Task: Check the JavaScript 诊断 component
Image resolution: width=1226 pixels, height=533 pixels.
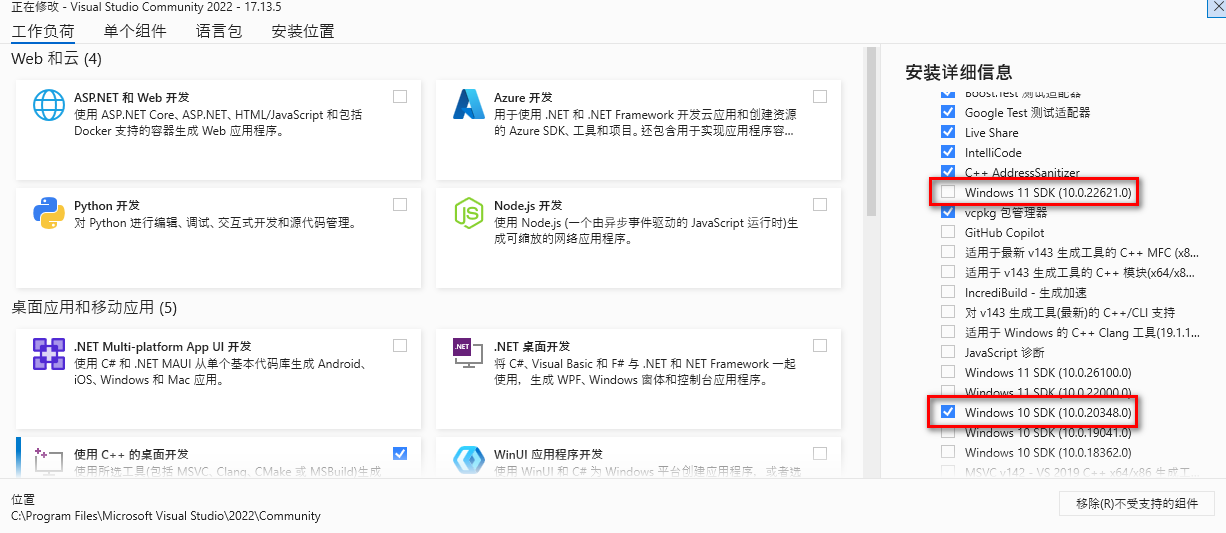Action: (x=948, y=352)
